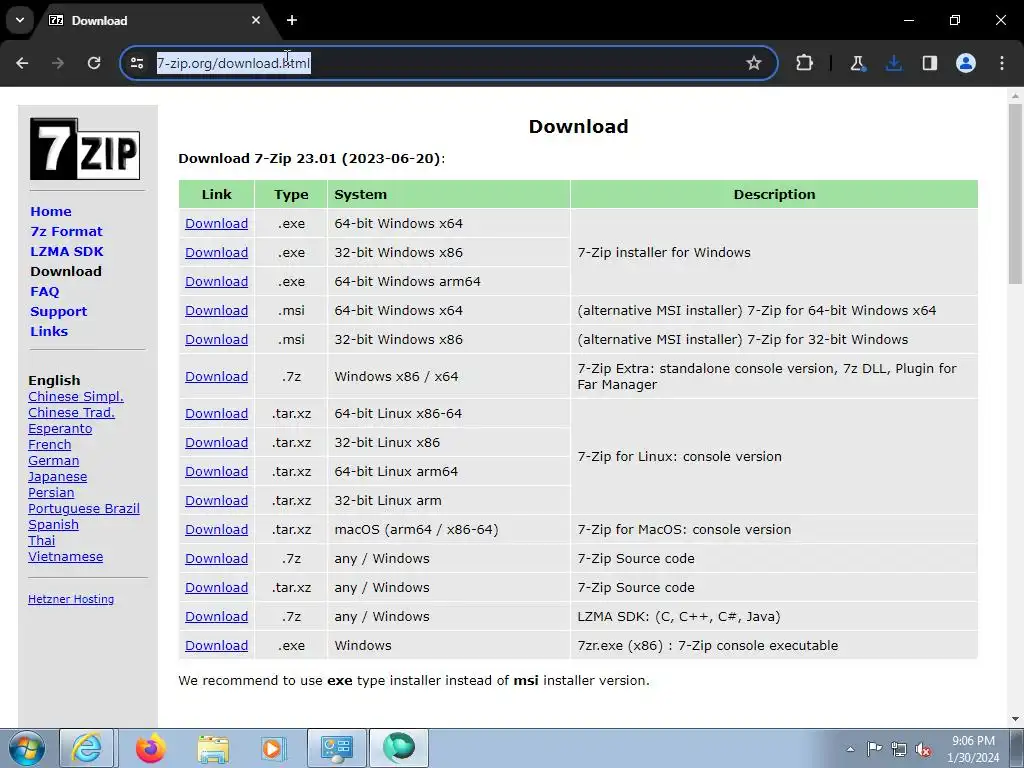The width and height of the screenshot is (1024, 768).
Task: Open the control panel taskbar icon
Action: click(x=337, y=748)
